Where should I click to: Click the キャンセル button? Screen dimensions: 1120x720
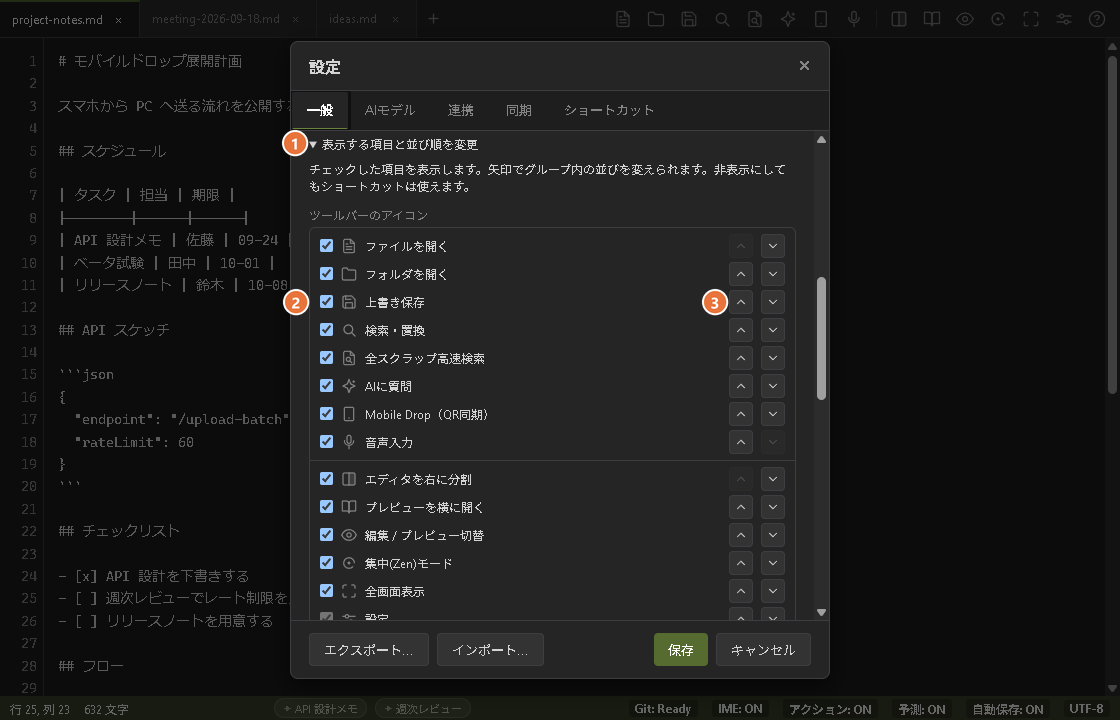coord(763,649)
